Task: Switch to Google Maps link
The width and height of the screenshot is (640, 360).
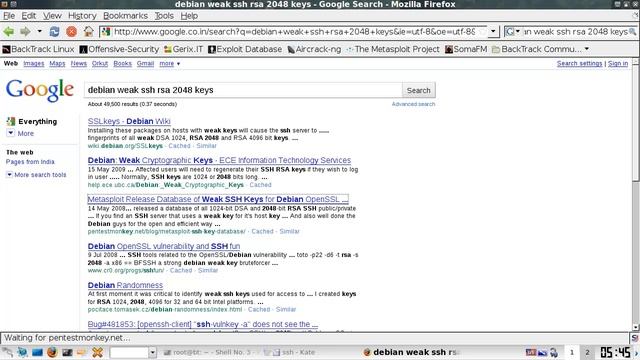Action: [x=57, y=63]
